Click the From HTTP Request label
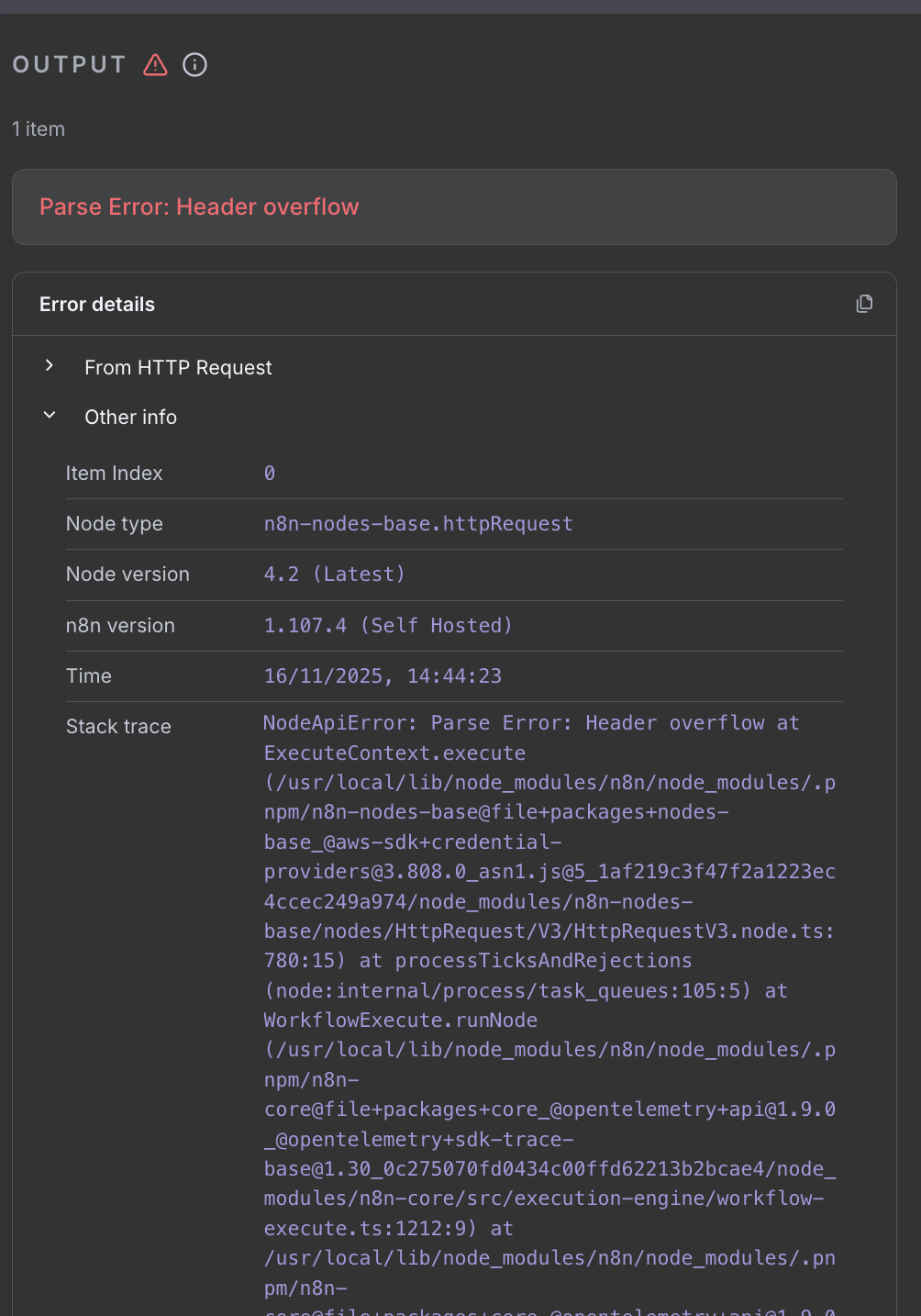Viewport: 921px width, 1316px height. click(x=178, y=368)
